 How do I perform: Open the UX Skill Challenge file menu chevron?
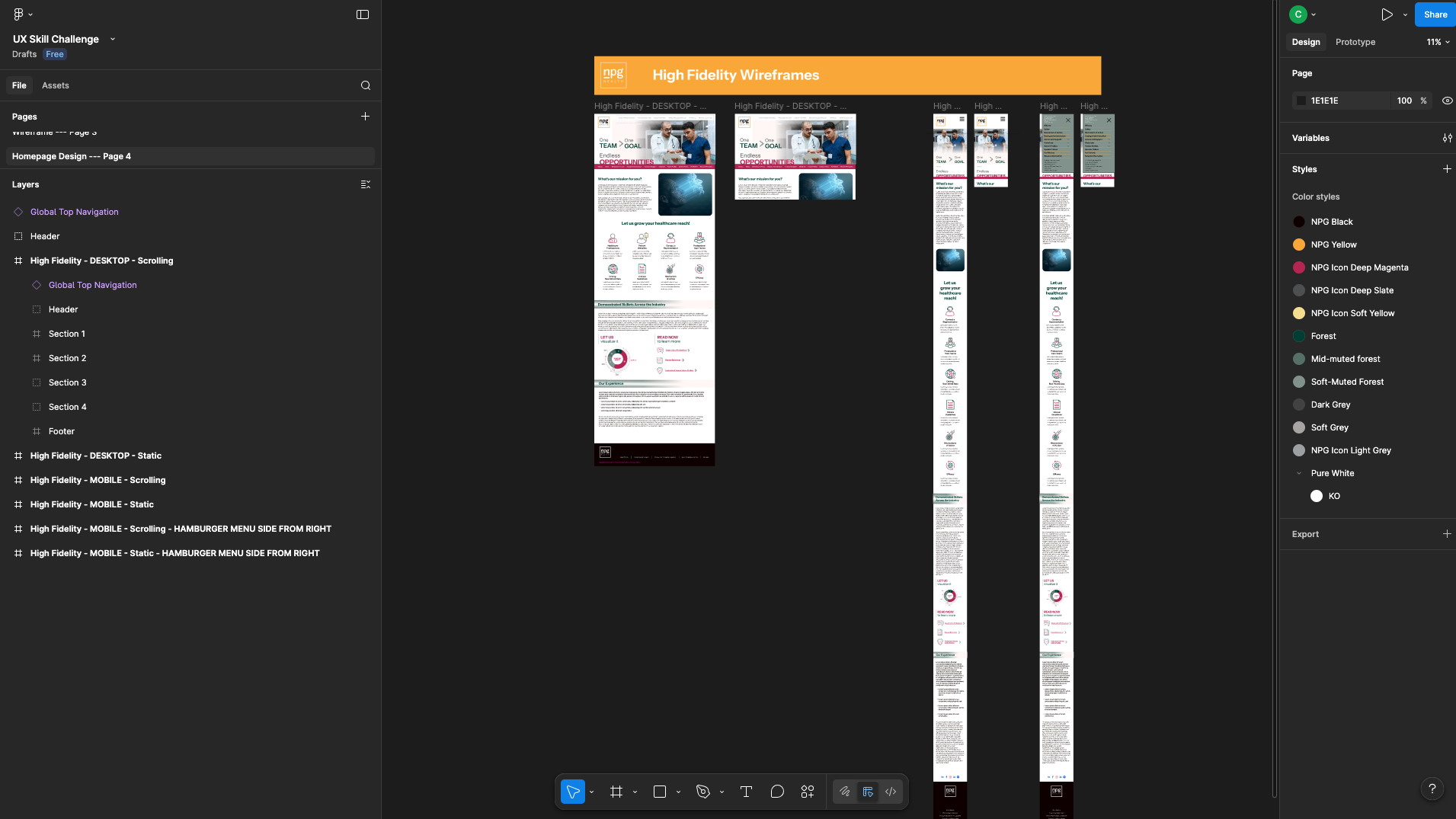point(113,39)
